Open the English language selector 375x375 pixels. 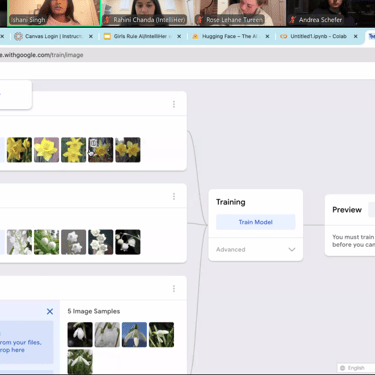(356, 368)
